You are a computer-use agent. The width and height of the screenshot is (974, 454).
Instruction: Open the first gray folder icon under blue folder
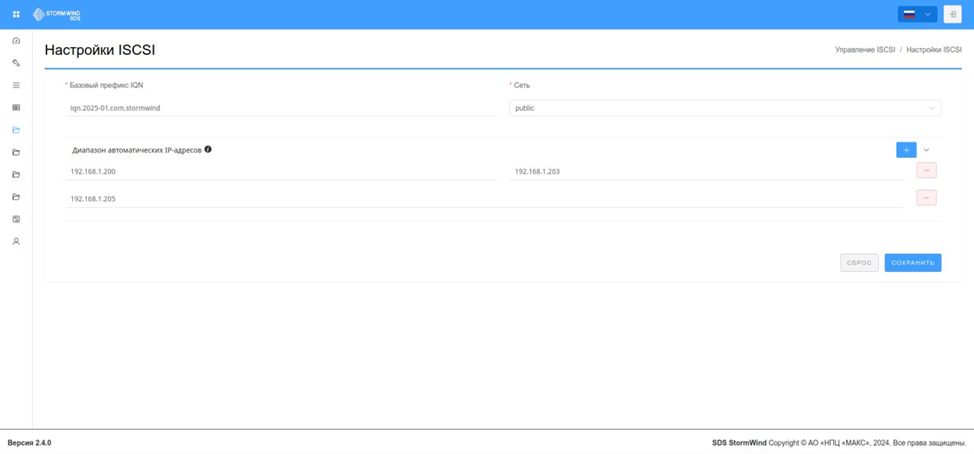coord(16,152)
